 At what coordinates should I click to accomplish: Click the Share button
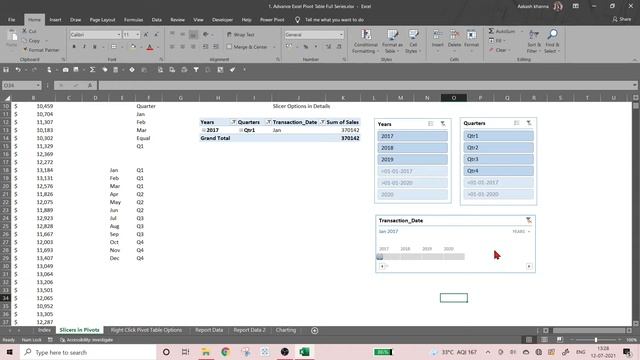pos(622,19)
